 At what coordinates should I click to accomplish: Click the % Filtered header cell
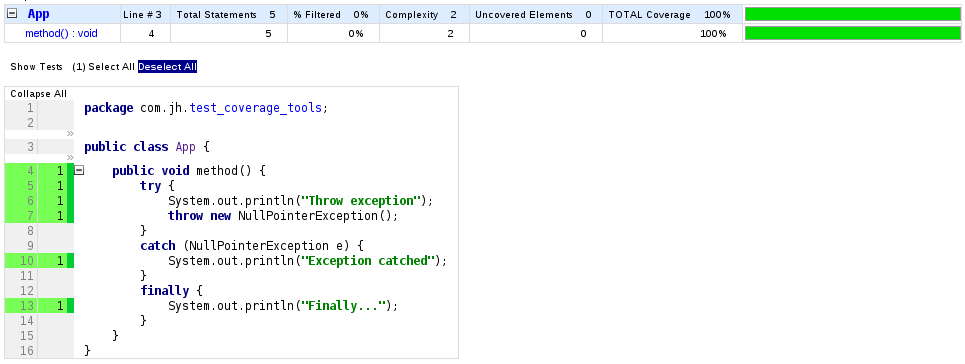click(333, 14)
